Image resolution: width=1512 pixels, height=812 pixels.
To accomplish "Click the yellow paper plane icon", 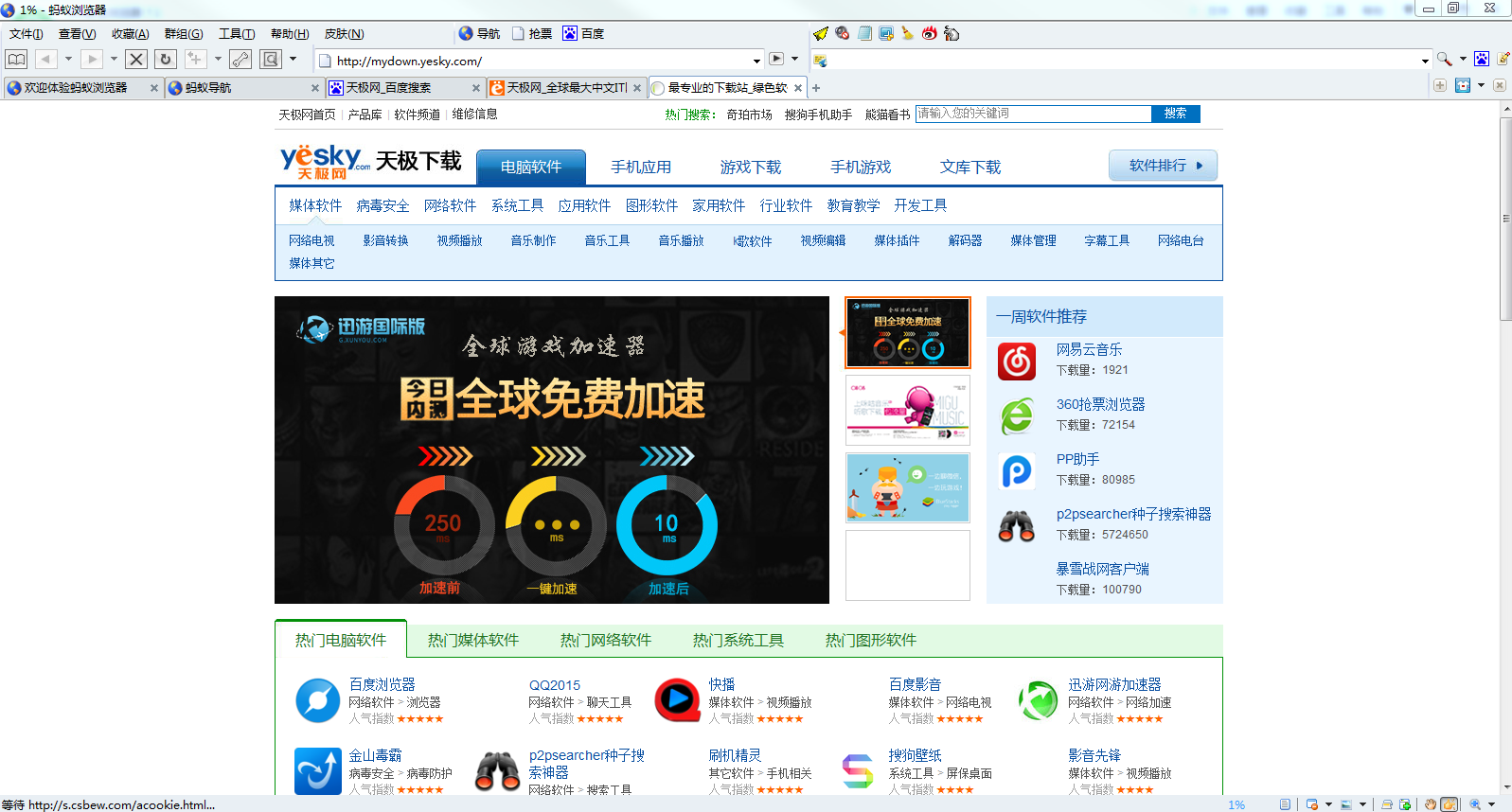I will (821, 33).
